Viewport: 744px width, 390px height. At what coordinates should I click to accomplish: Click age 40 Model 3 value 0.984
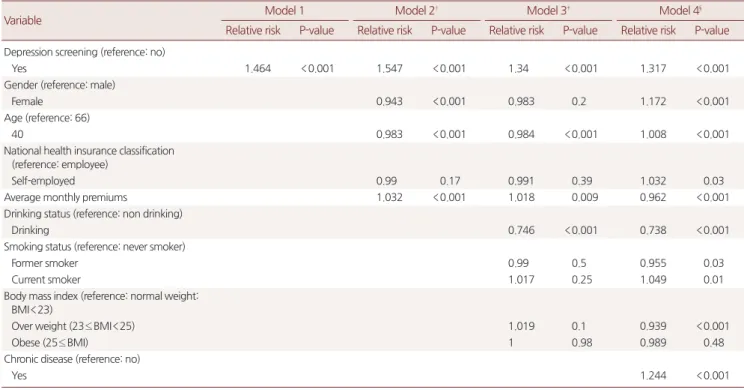(x=521, y=134)
